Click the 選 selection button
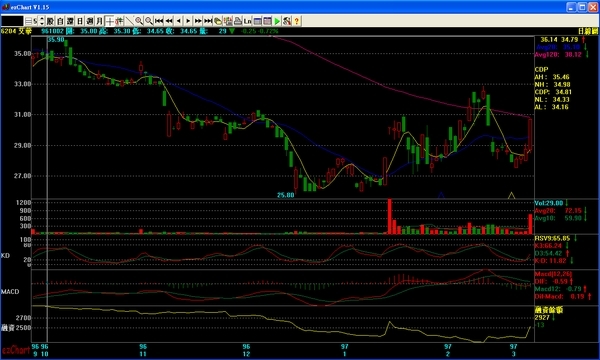 coord(70,21)
